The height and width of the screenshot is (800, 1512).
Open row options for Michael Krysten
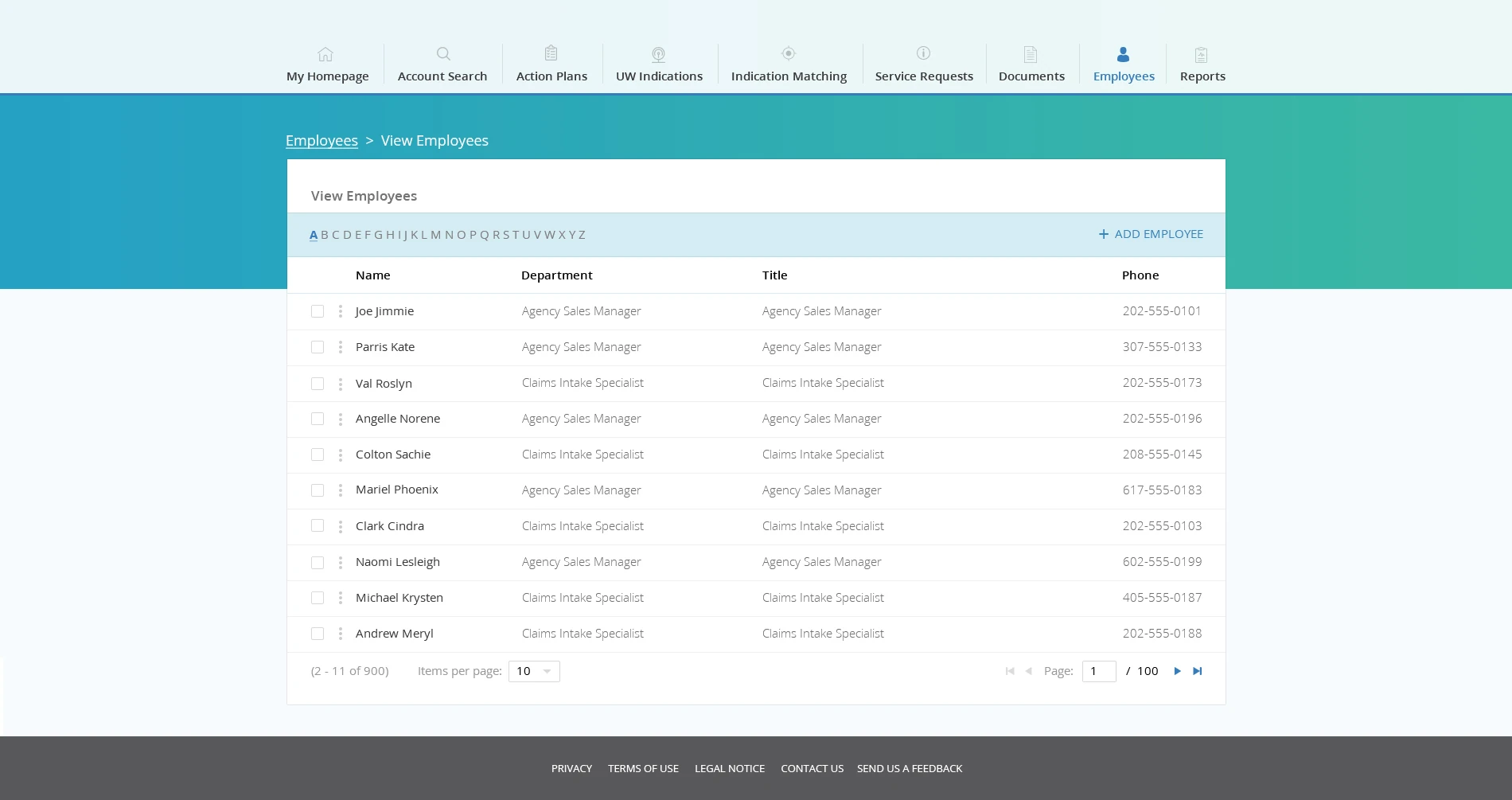(x=341, y=598)
